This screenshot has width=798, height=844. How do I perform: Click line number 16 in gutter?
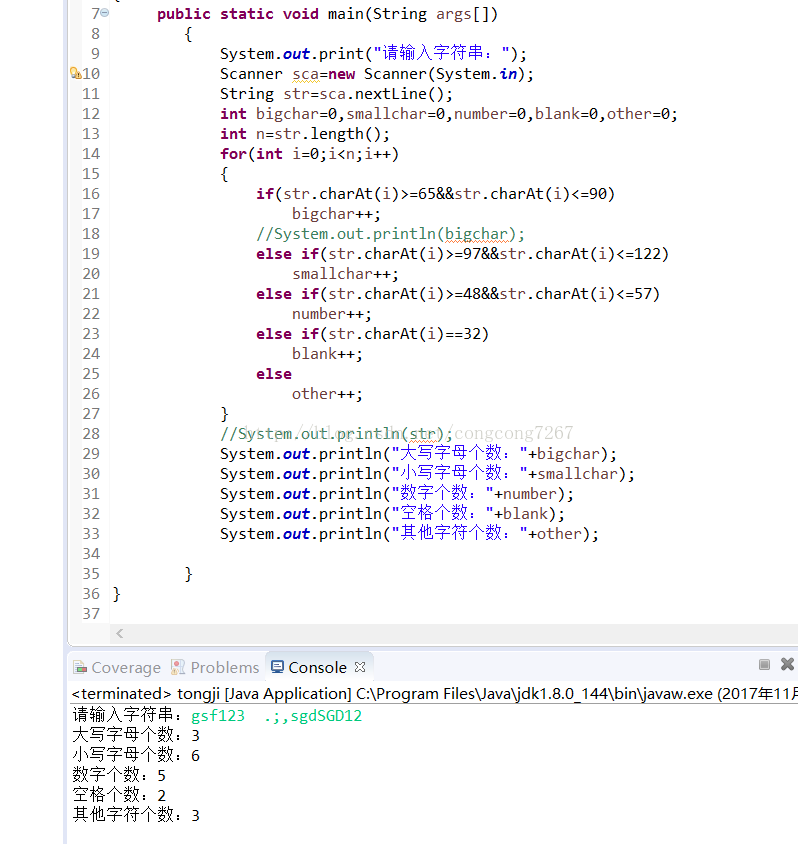coord(91,194)
